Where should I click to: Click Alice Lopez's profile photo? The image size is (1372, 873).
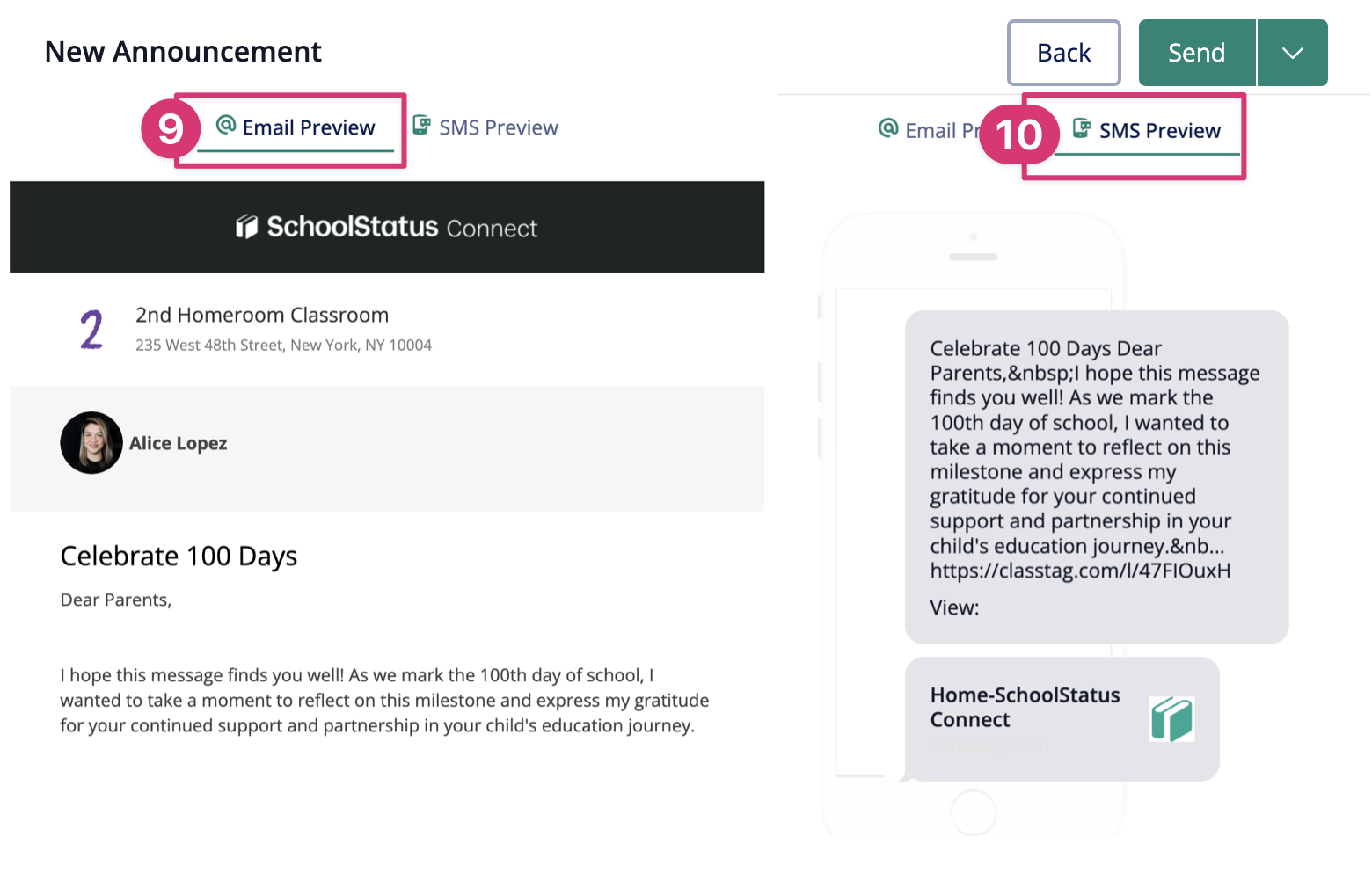tap(91, 443)
